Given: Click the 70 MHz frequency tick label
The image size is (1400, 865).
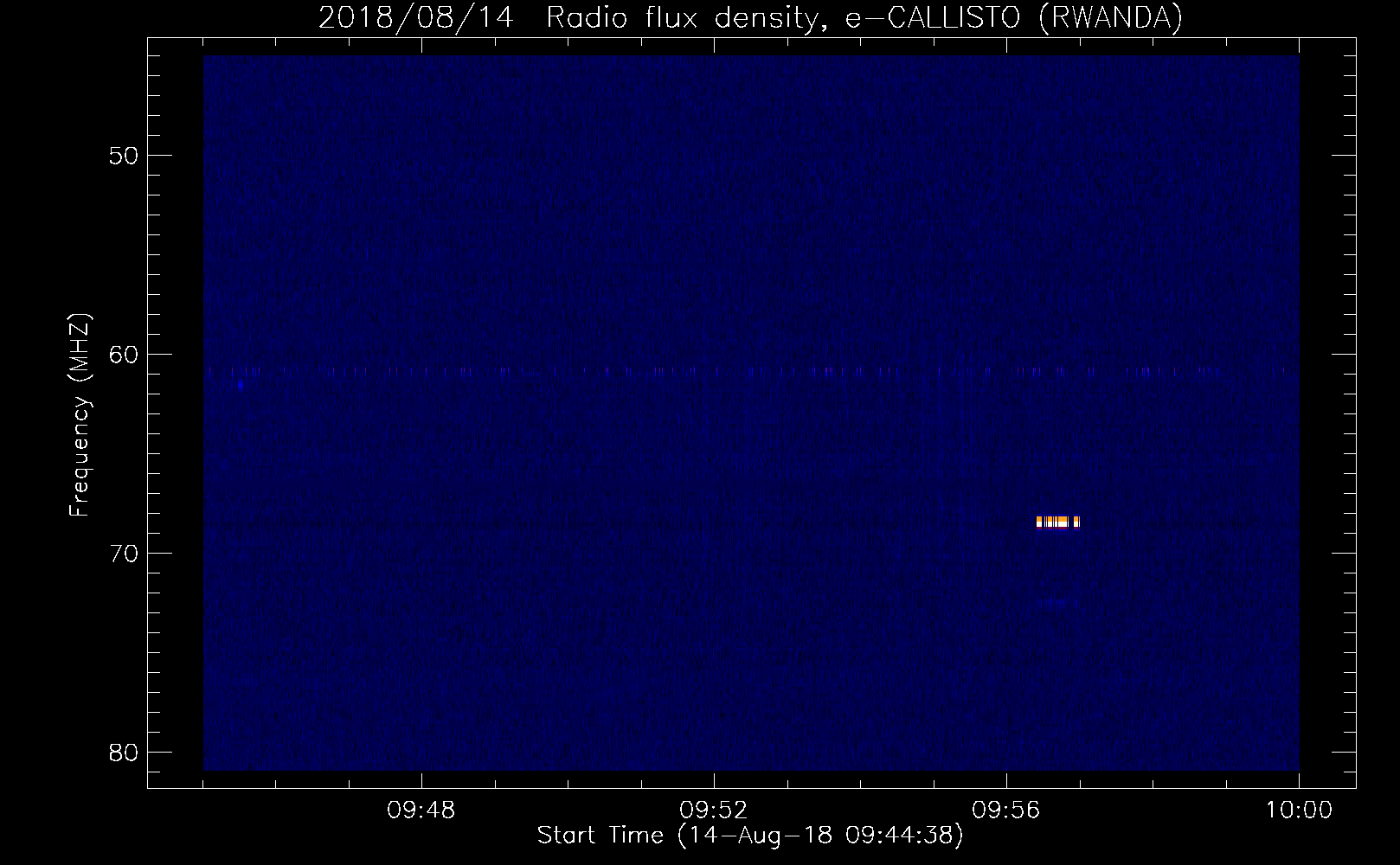Looking at the screenshot, I should point(124,554).
